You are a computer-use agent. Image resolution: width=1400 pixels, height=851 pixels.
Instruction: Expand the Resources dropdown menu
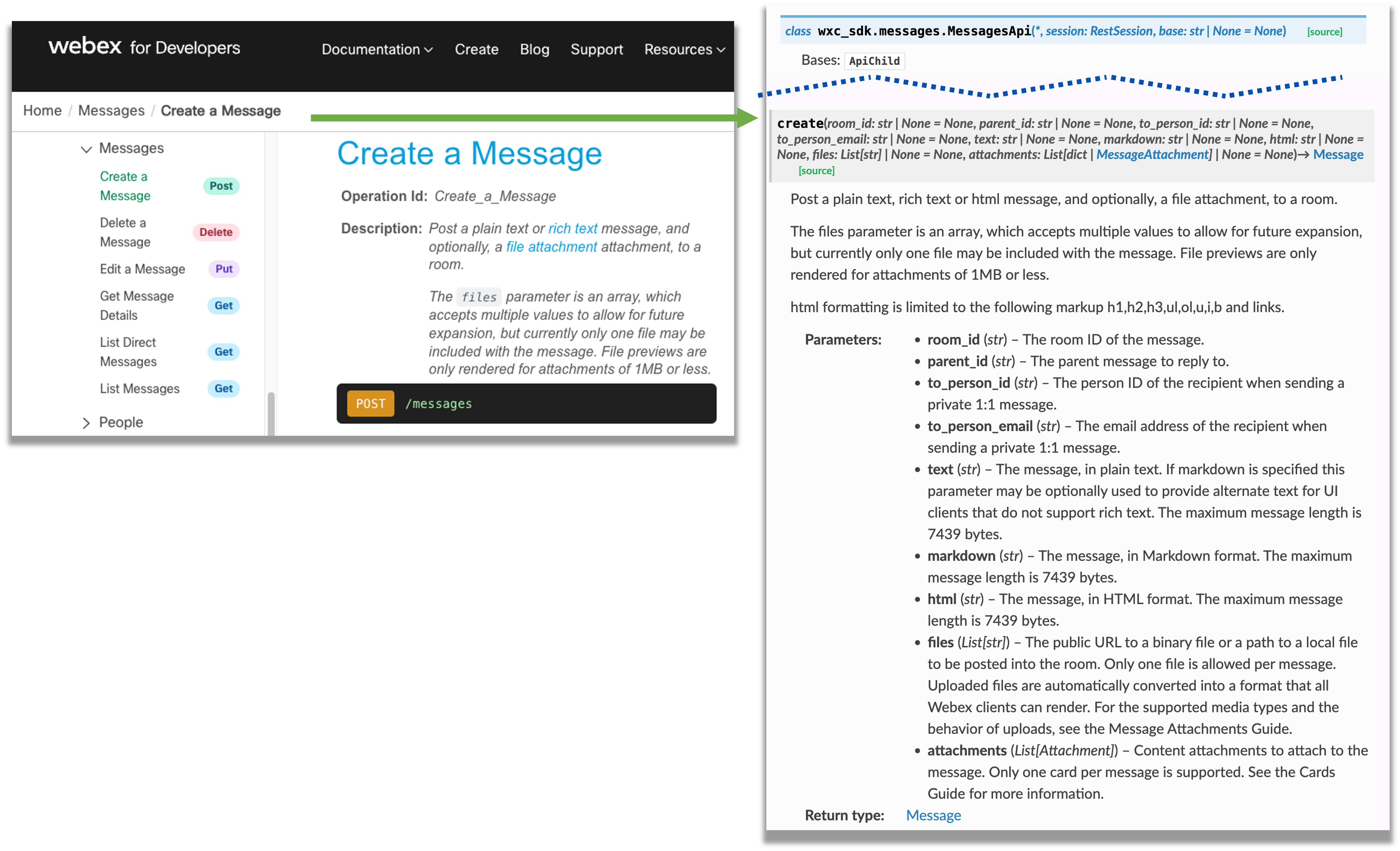[x=684, y=49]
